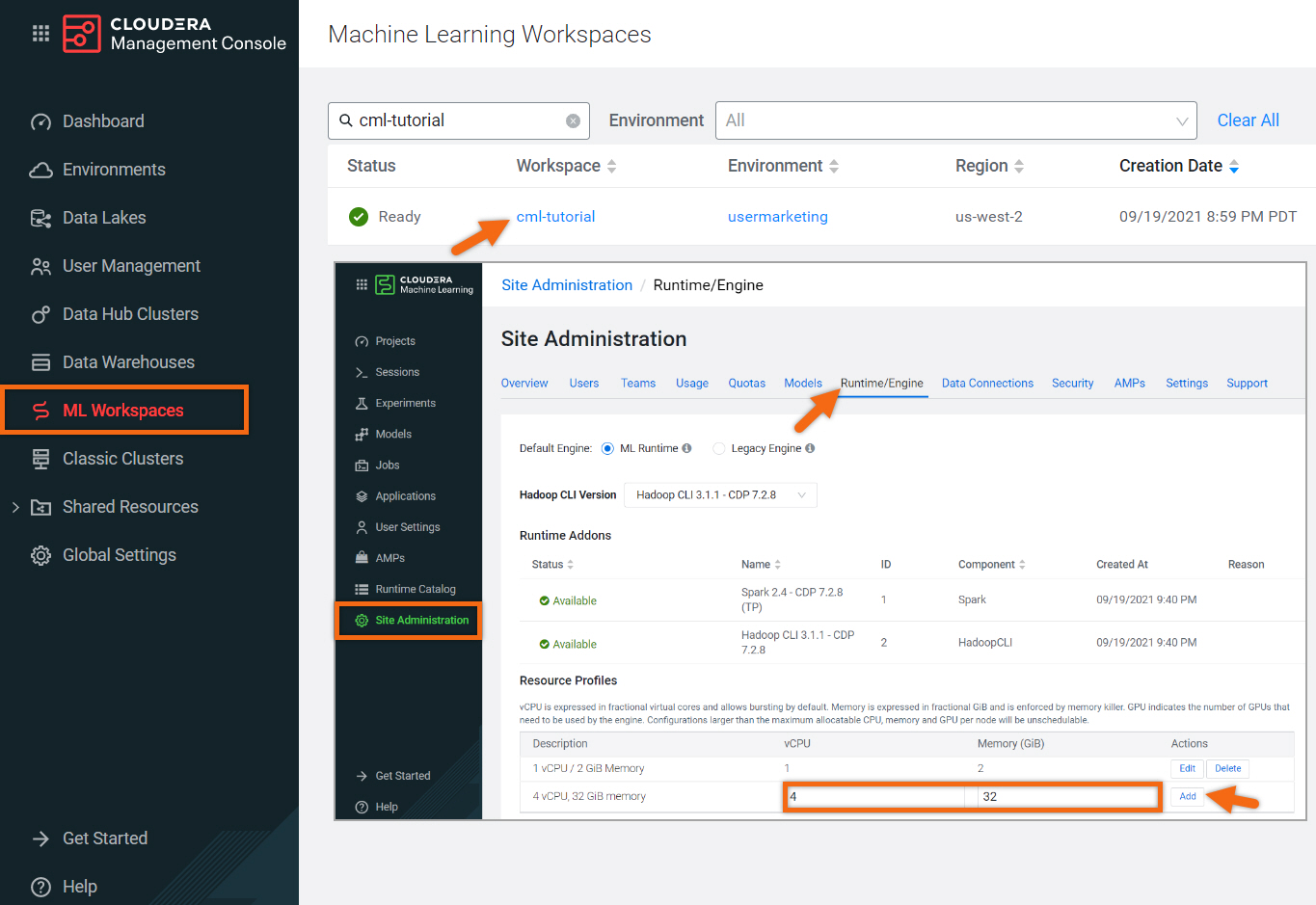Click the Environments cloud icon

pyautogui.click(x=40, y=170)
